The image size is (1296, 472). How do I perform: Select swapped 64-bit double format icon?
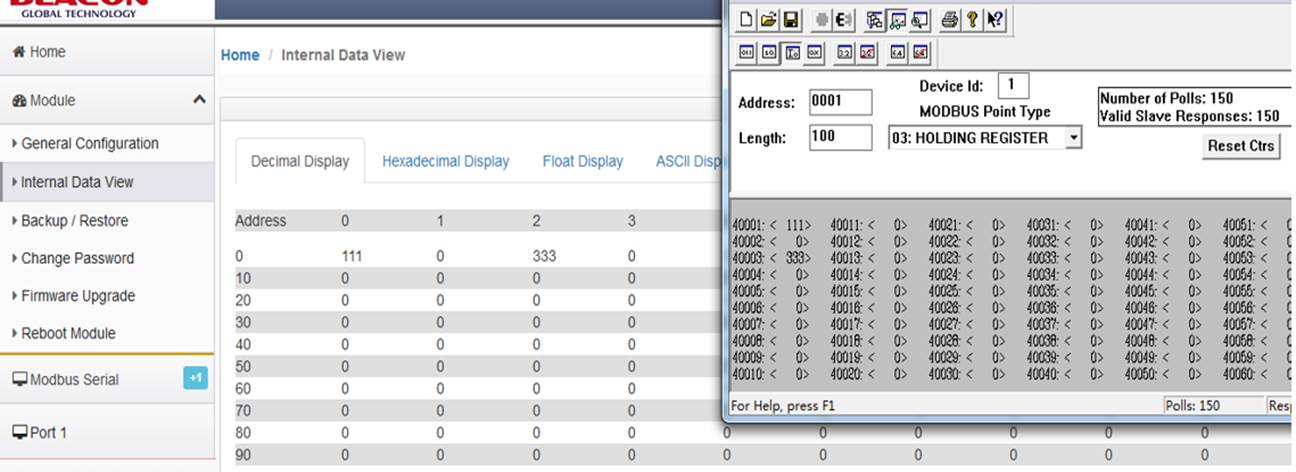tap(920, 53)
